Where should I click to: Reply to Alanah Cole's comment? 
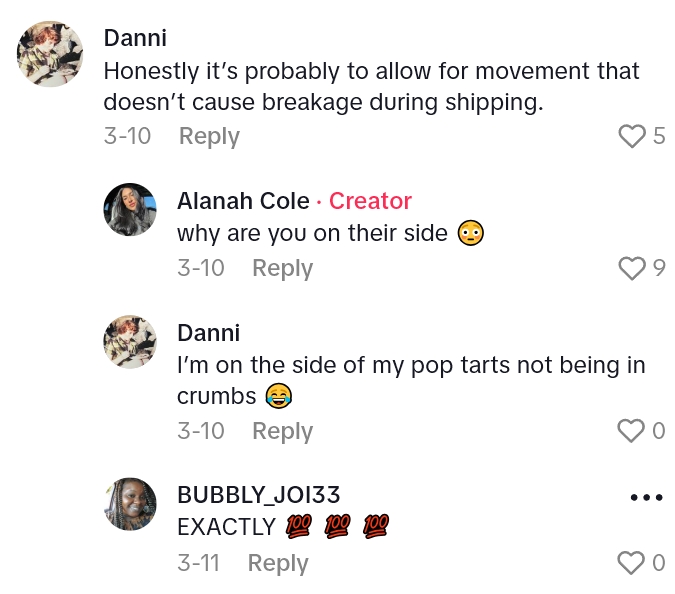pyautogui.click(x=282, y=268)
